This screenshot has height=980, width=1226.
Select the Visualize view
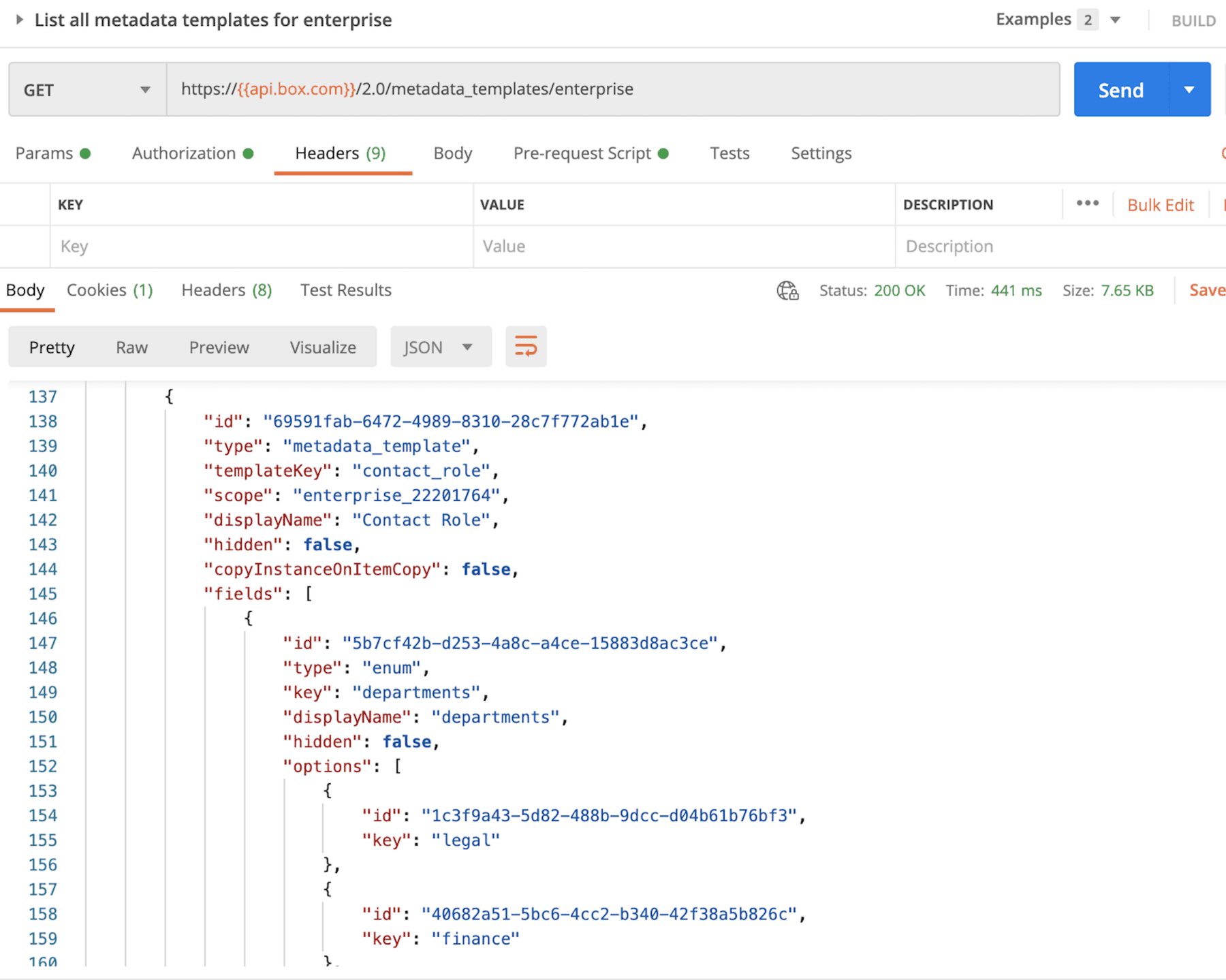coord(323,347)
